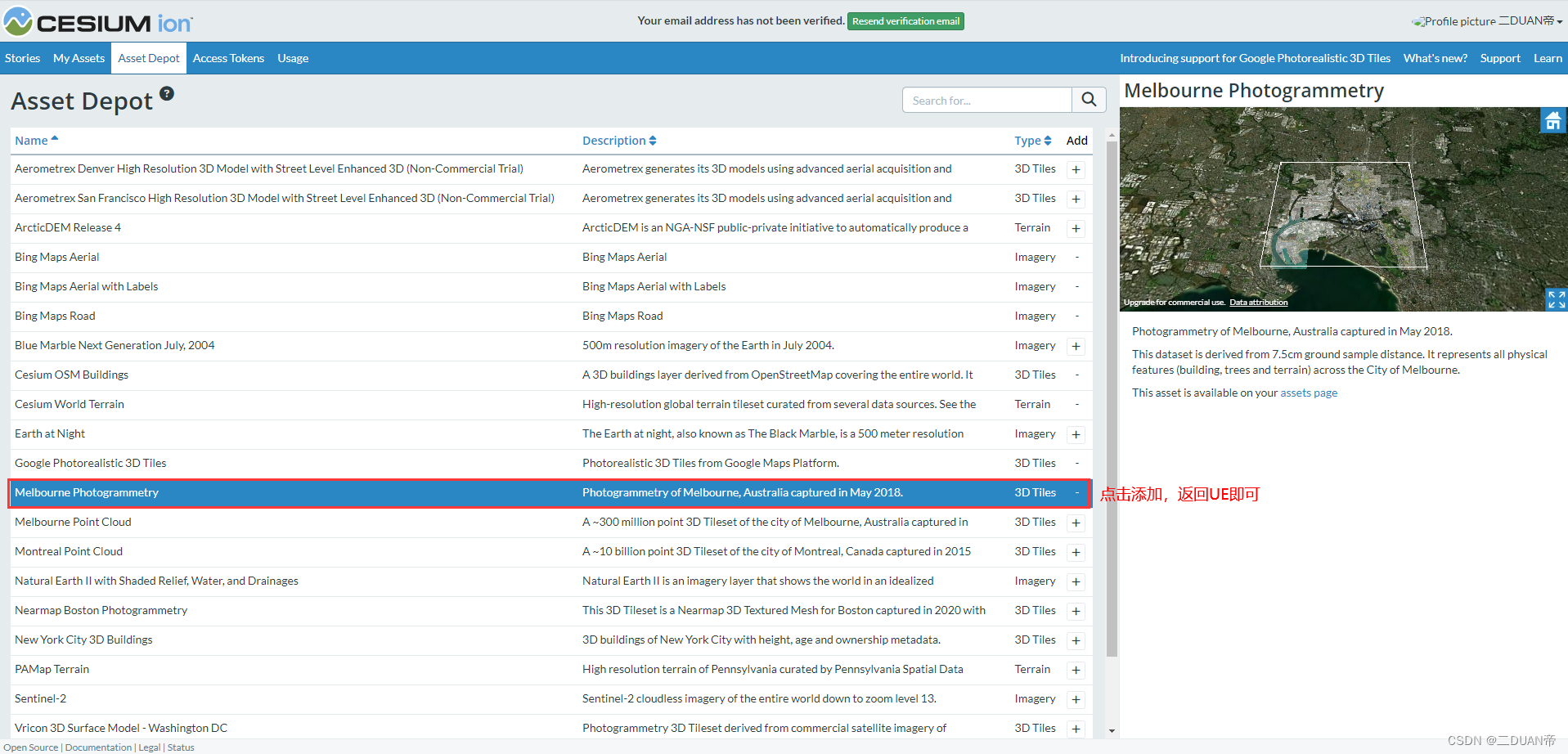Screen dimensions: 1568x754
Task: Open Google Photorealistic 3D Tiles announcement link
Action: [1256, 58]
